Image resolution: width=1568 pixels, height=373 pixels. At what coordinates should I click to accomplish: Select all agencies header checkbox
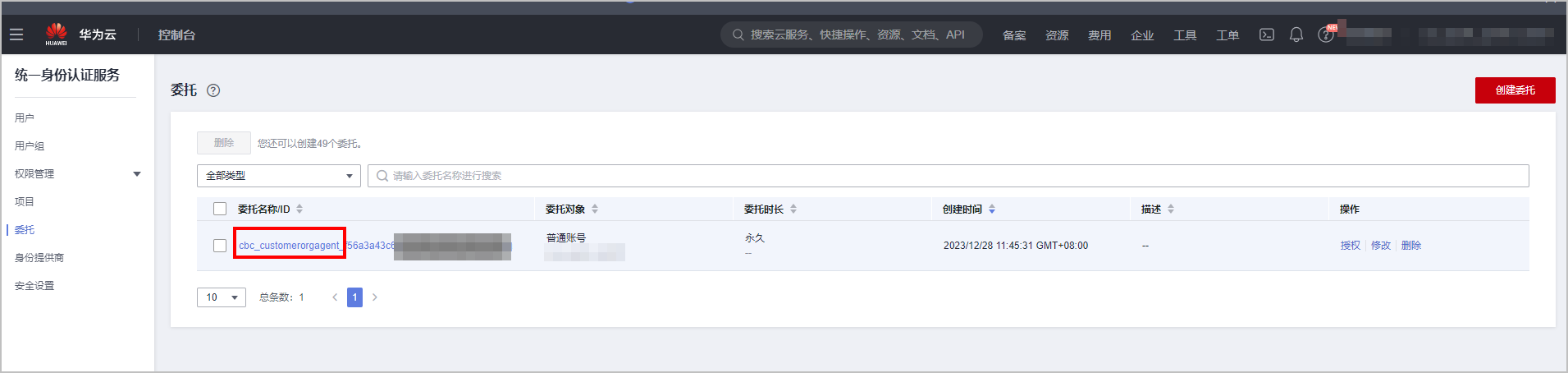[x=220, y=209]
